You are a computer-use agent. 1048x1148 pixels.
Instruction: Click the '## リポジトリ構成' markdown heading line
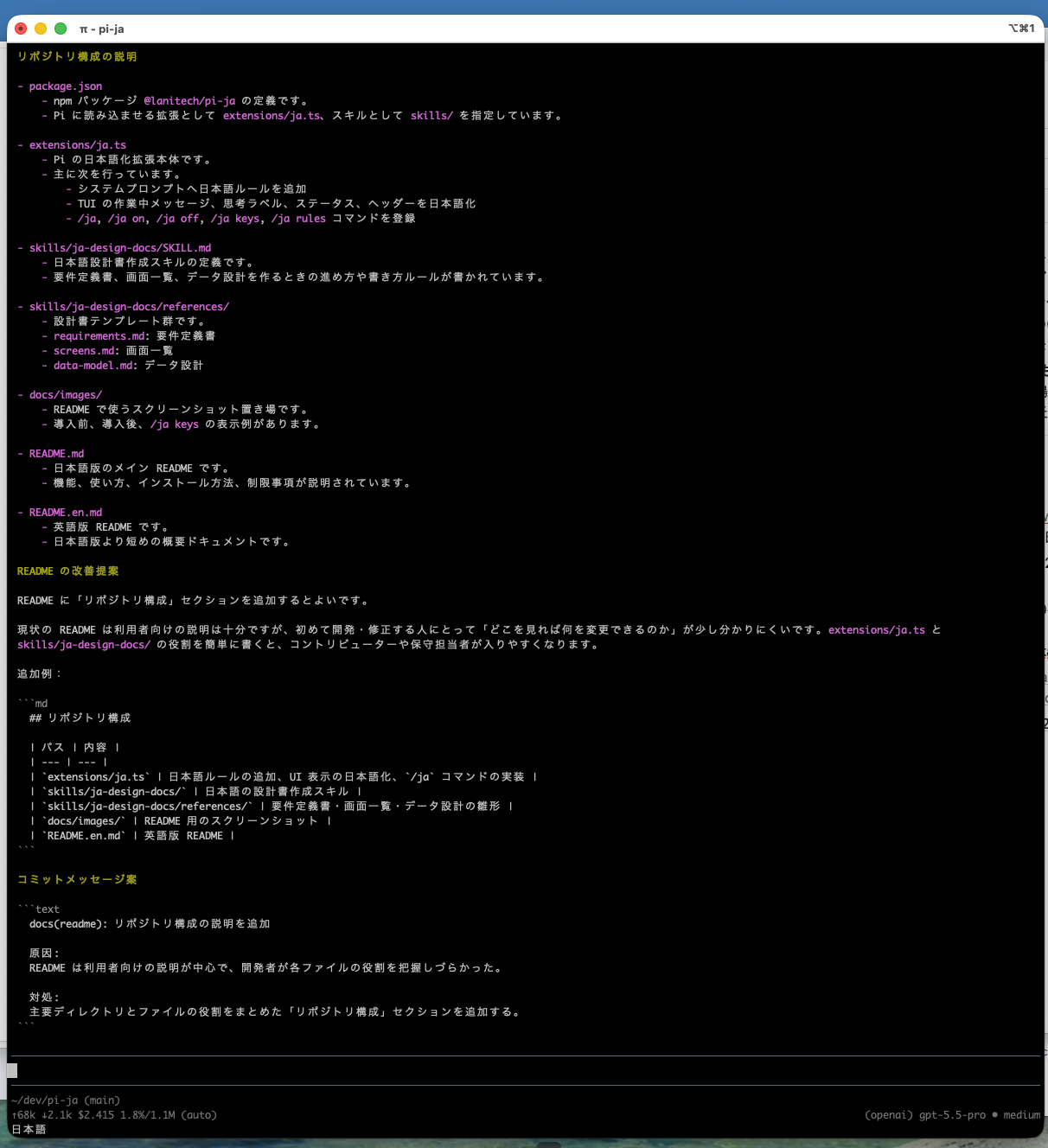(x=80, y=718)
